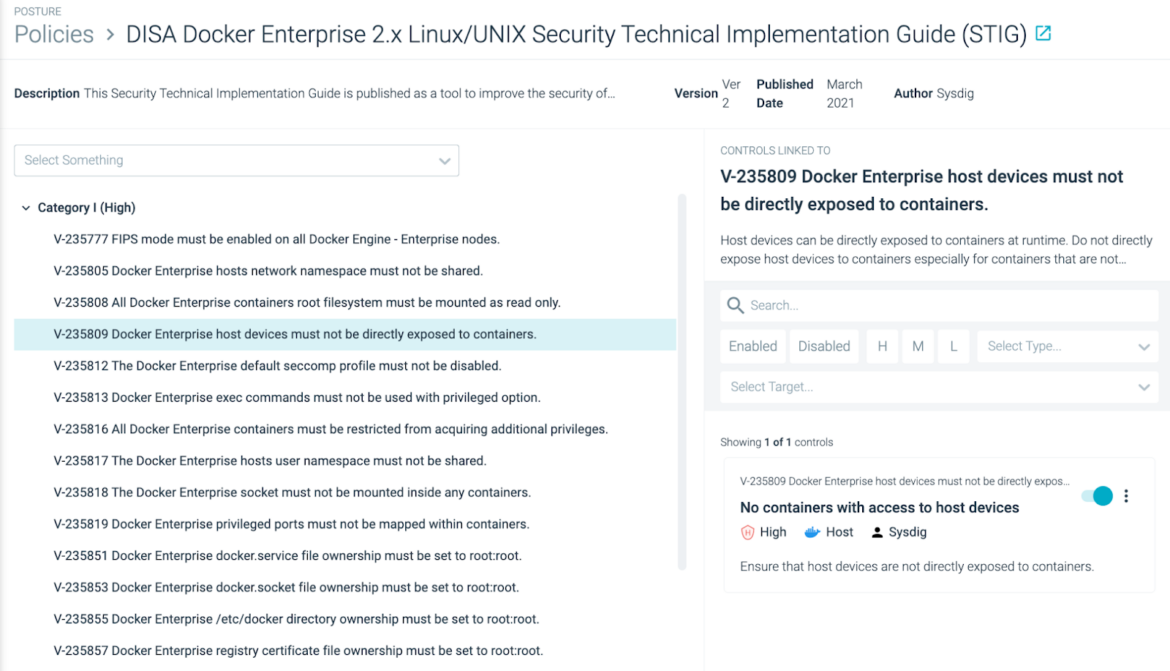Toggle the Enabled controls filter
The height and width of the screenshot is (671, 1170).
[753, 346]
